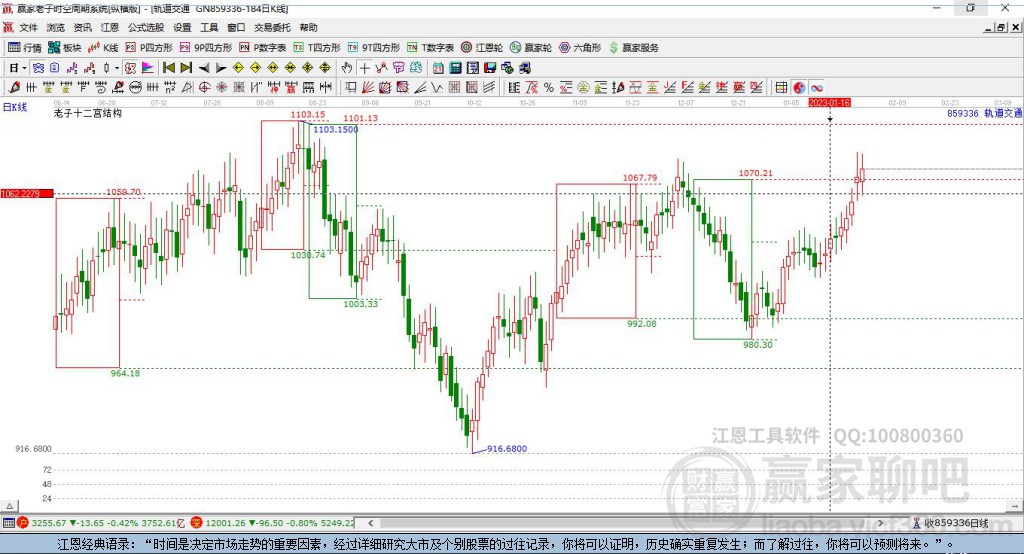Click the red 1062.2279 price label
The image size is (1024, 554).
click(x=27, y=193)
